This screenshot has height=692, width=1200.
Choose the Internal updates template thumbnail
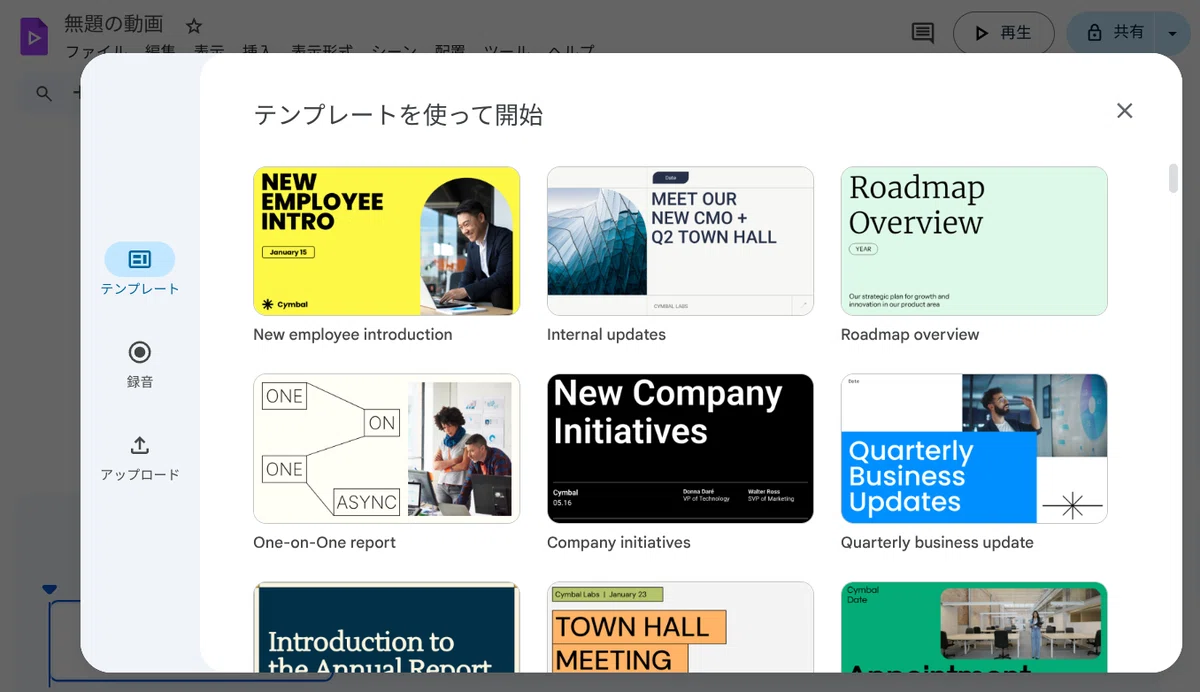[x=680, y=241]
